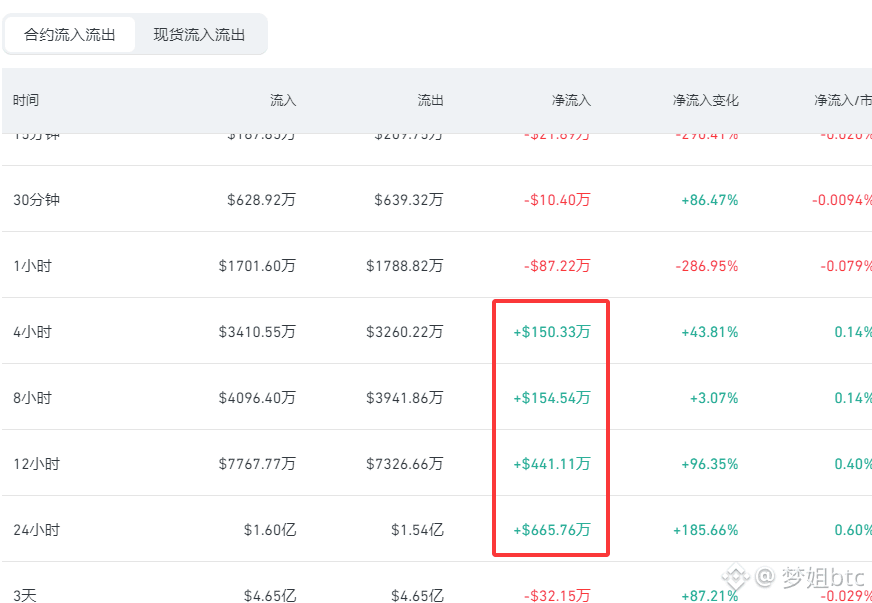Click the 流入 column header
This screenshot has height=603, width=872.
pyautogui.click(x=283, y=101)
